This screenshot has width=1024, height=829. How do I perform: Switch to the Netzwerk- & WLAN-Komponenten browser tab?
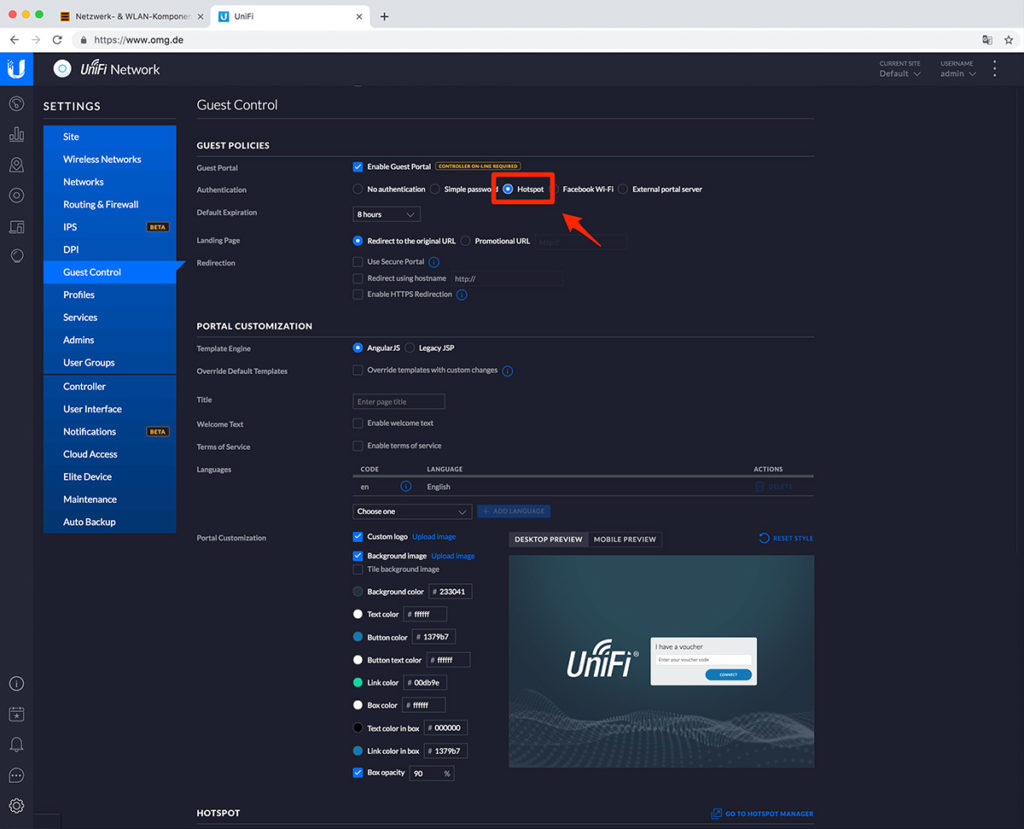point(131,16)
